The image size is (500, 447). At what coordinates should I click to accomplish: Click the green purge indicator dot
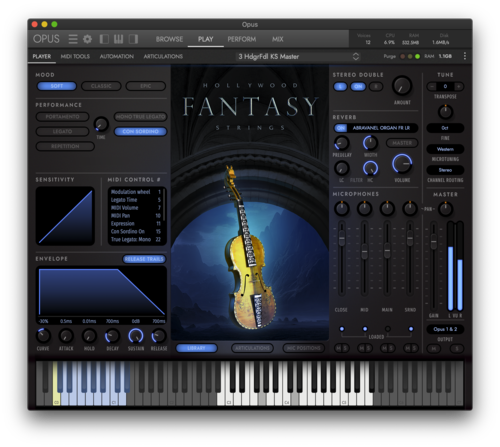(417, 56)
